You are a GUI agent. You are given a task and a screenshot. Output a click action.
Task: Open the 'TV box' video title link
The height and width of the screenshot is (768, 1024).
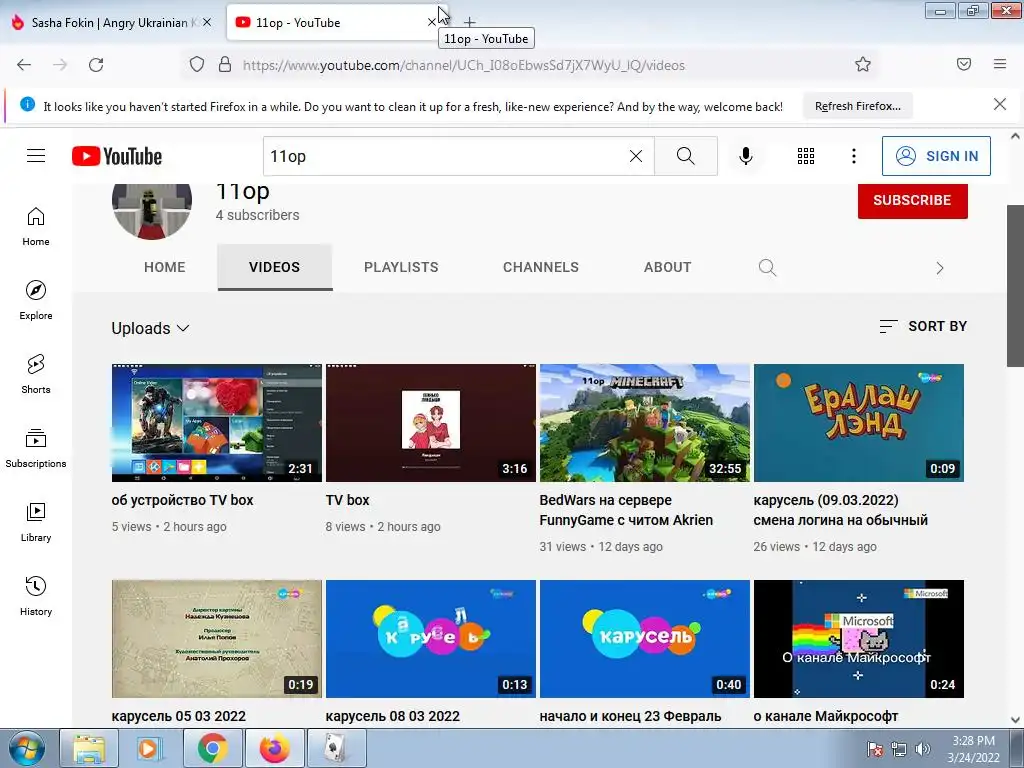pyautogui.click(x=347, y=500)
